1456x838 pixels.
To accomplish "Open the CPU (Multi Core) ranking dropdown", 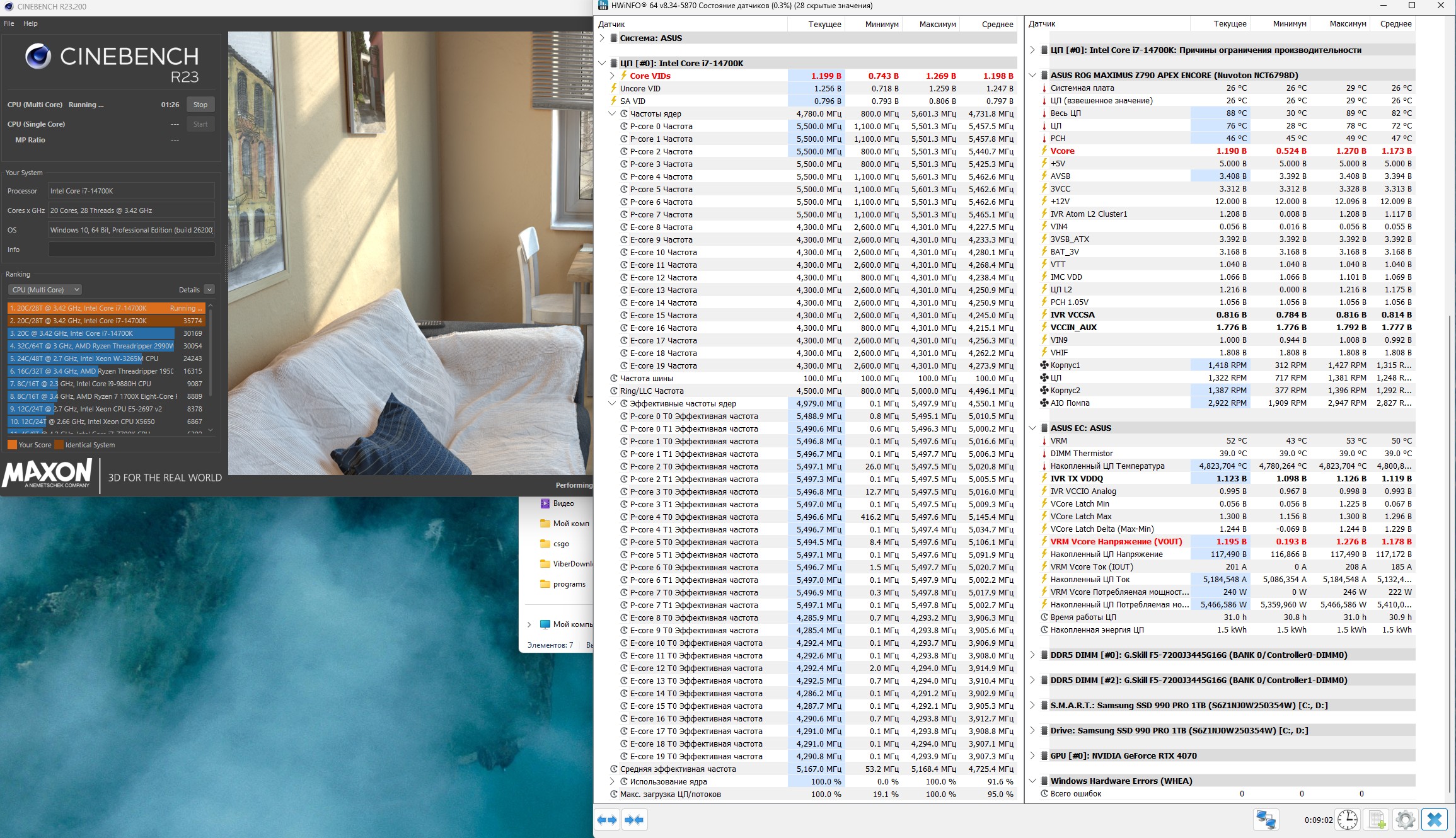I will coord(46,290).
